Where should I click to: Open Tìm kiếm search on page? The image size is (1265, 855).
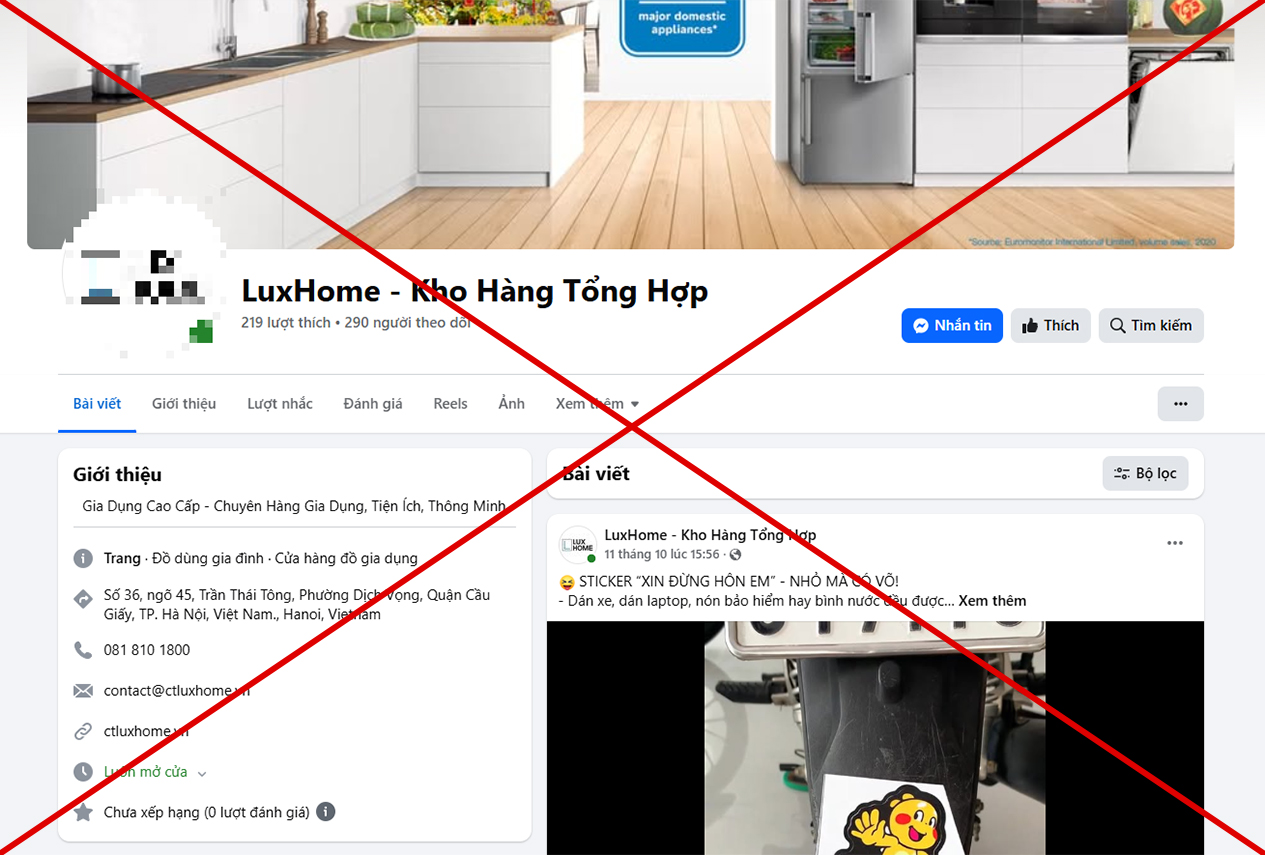pos(1151,326)
